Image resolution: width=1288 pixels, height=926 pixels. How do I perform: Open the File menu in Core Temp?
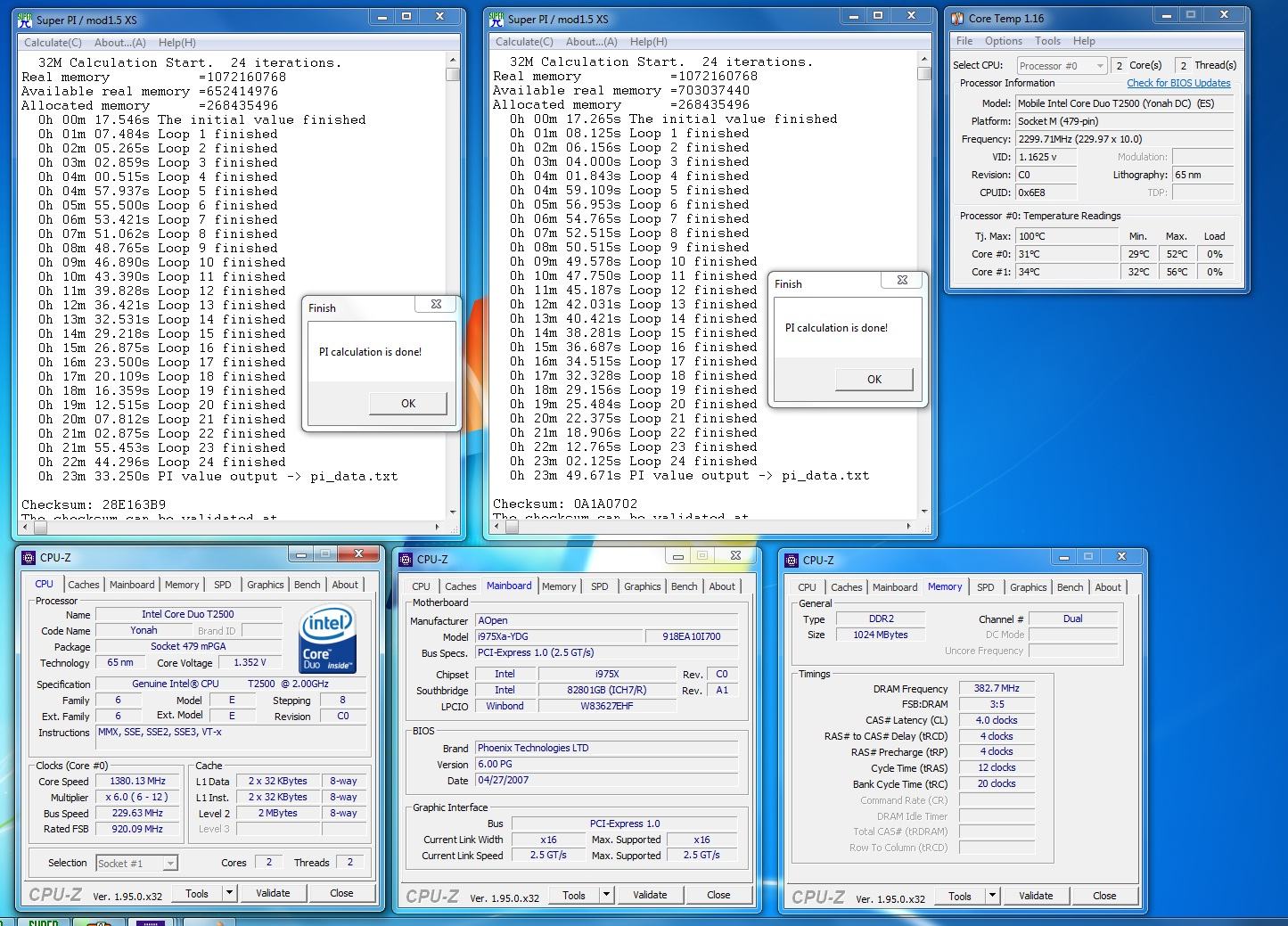coord(964,41)
